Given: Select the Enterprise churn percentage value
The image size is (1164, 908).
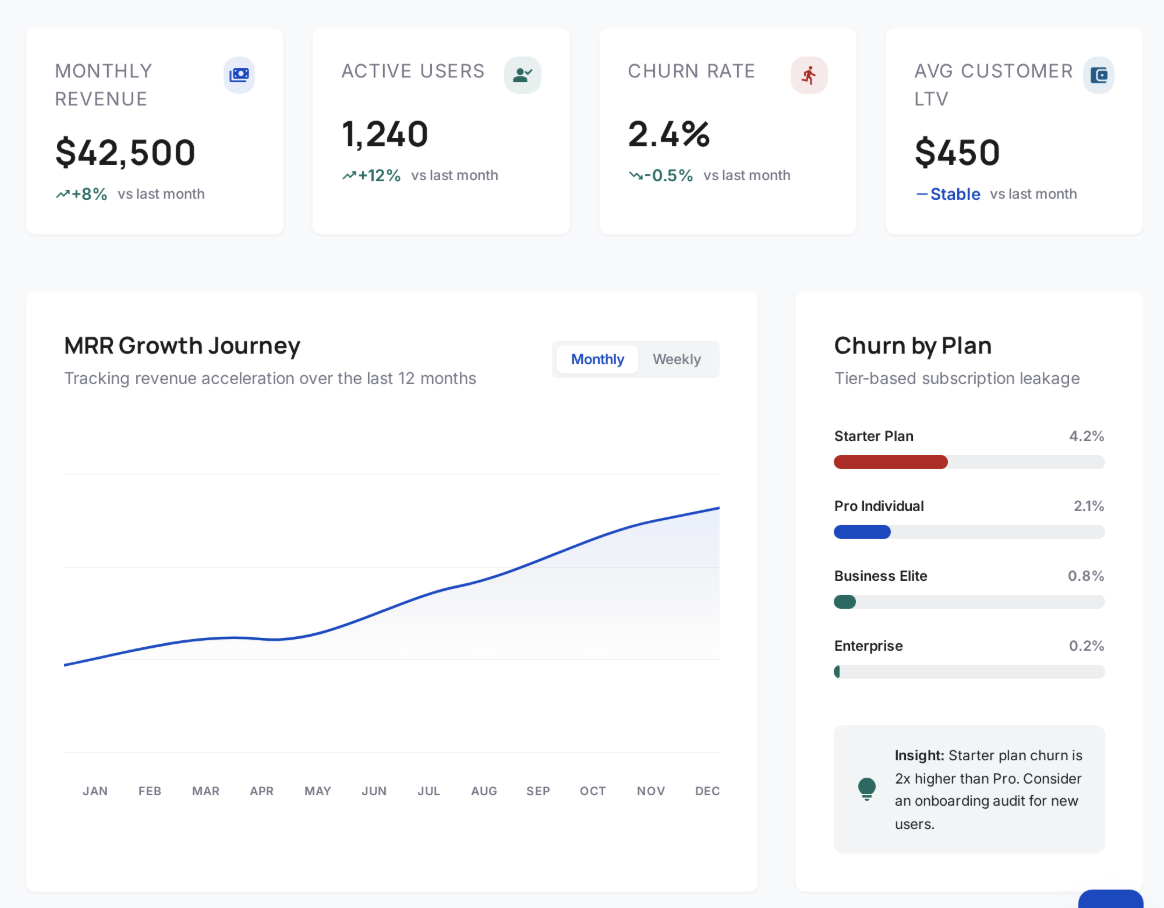Looking at the screenshot, I should pyautogui.click(x=1086, y=646).
